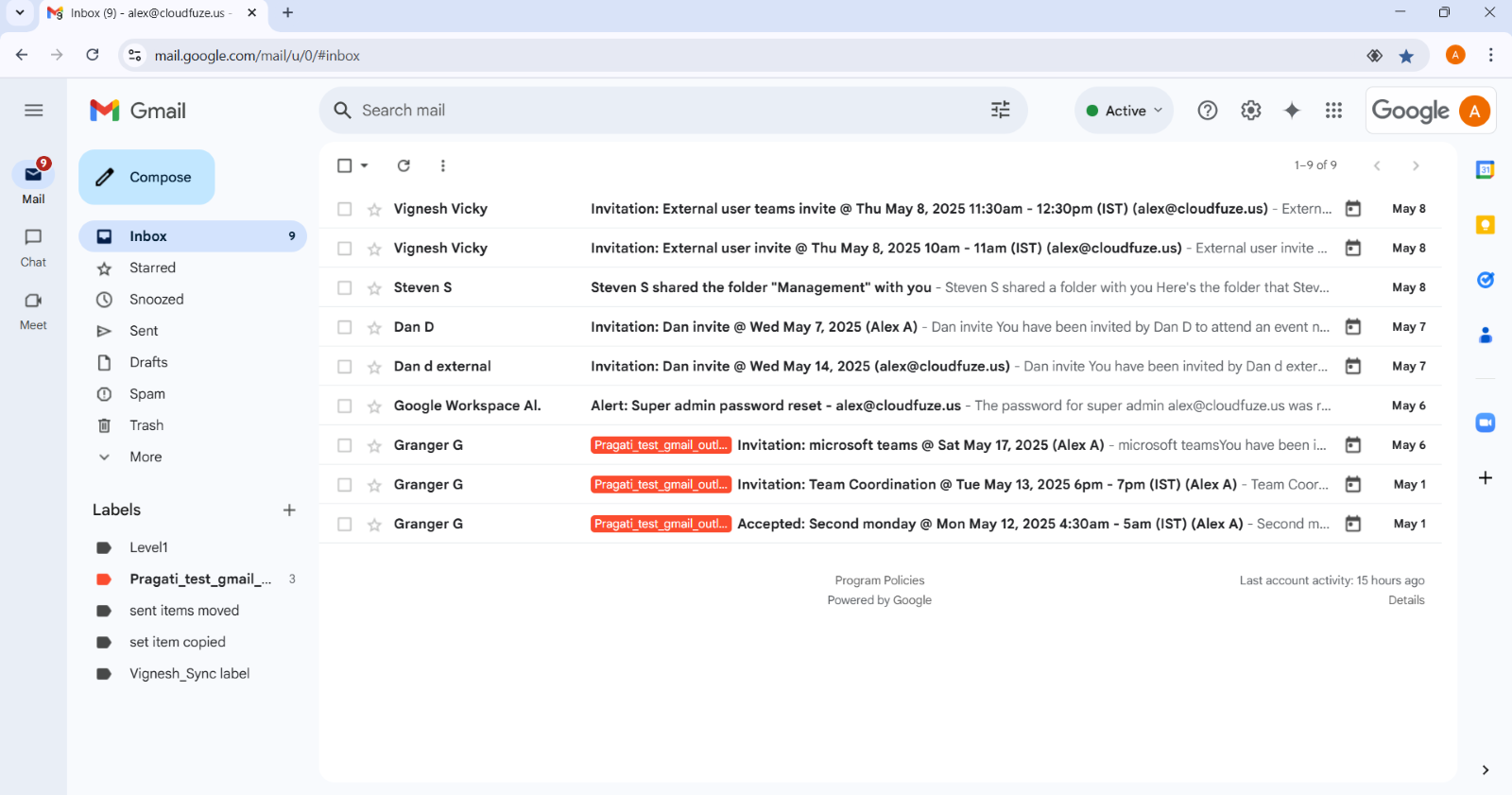This screenshot has height=795, width=1512.
Task: Star the Dan D email
Action: 374,328
